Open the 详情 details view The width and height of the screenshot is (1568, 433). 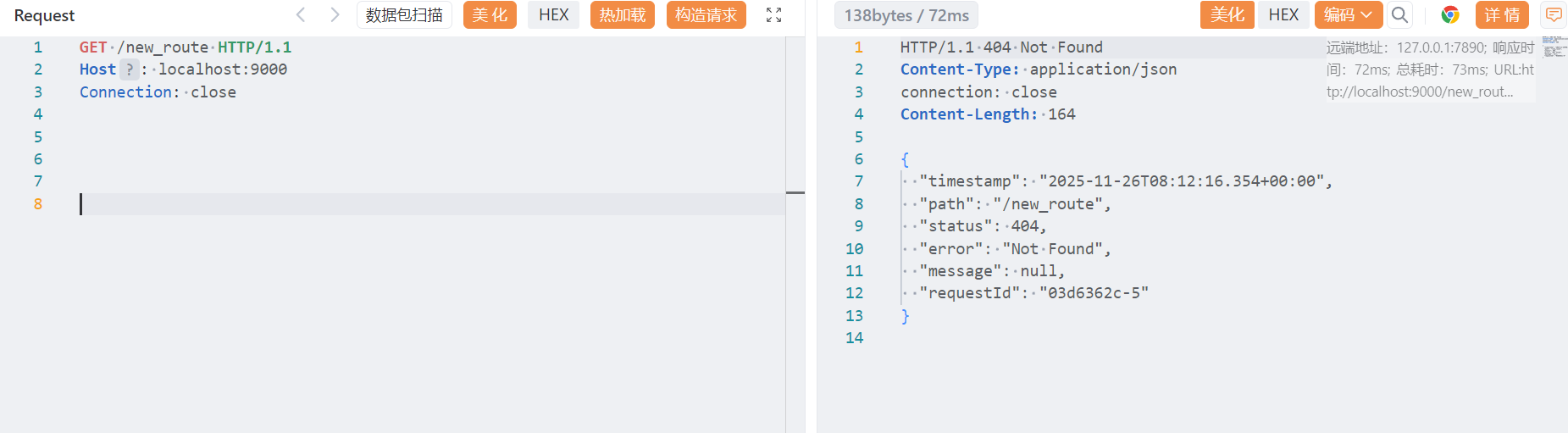tap(1502, 14)
